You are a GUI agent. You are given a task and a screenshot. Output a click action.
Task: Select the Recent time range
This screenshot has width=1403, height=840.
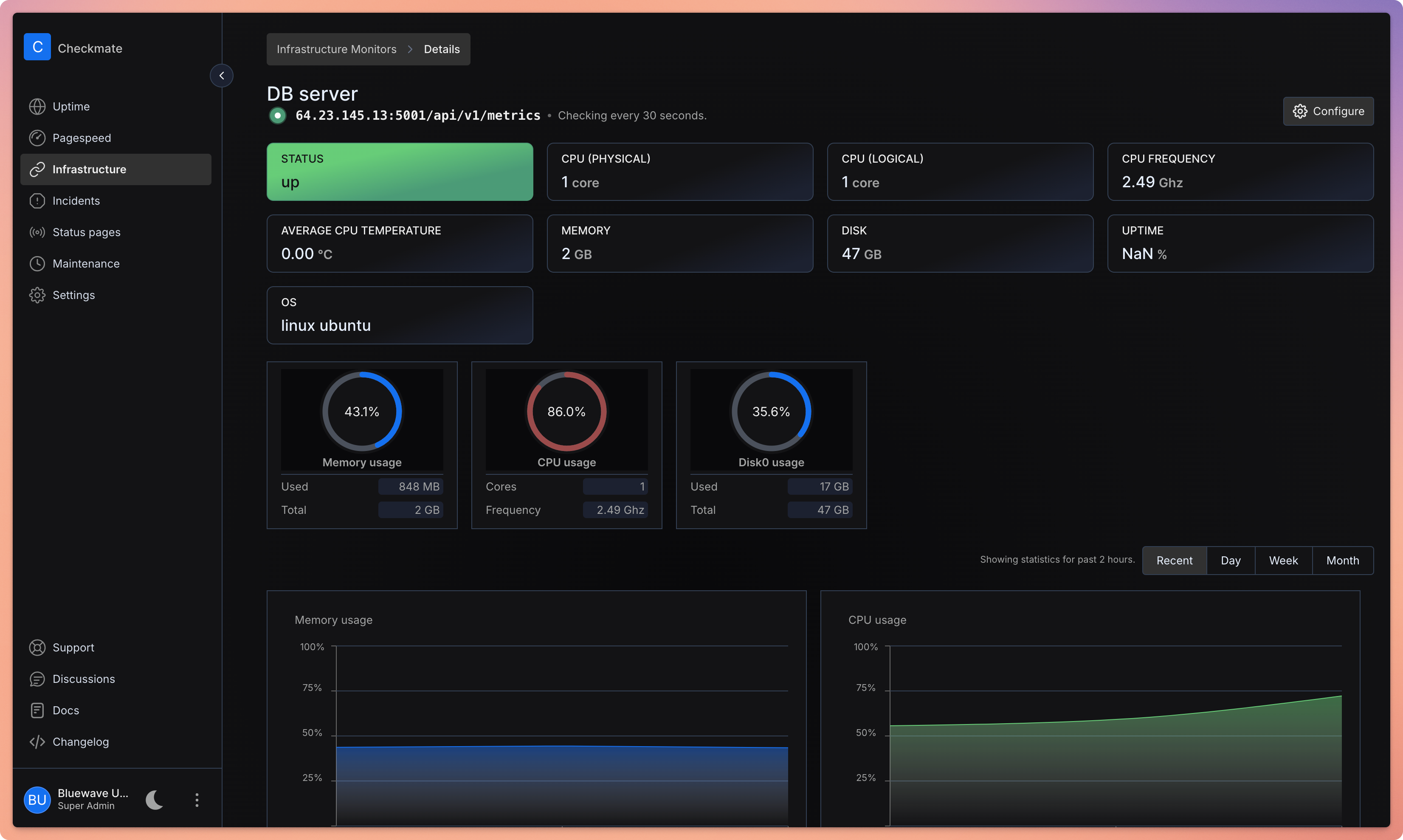coord(1175,561)
